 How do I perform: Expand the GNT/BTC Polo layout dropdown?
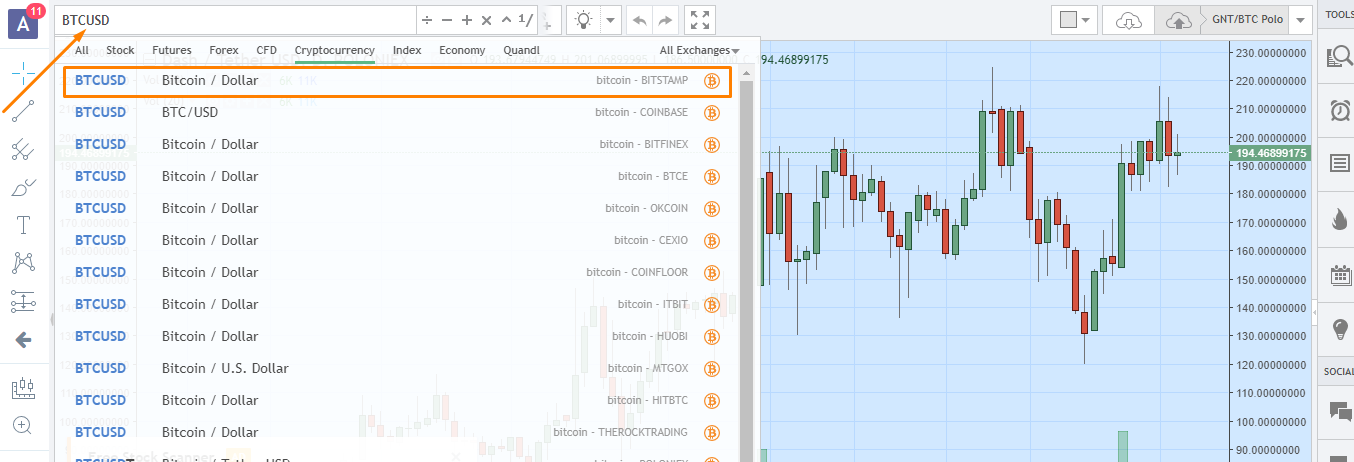[1299, 20]
